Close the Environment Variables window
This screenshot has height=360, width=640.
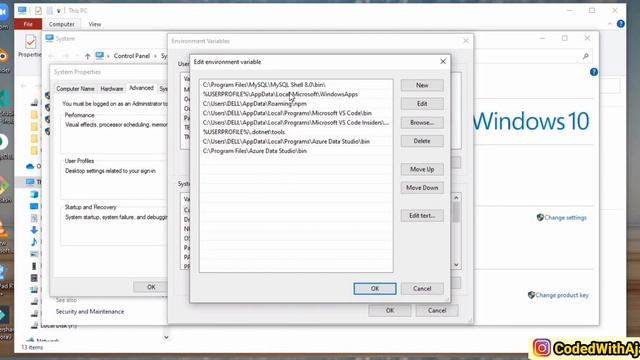click(466, 41)
